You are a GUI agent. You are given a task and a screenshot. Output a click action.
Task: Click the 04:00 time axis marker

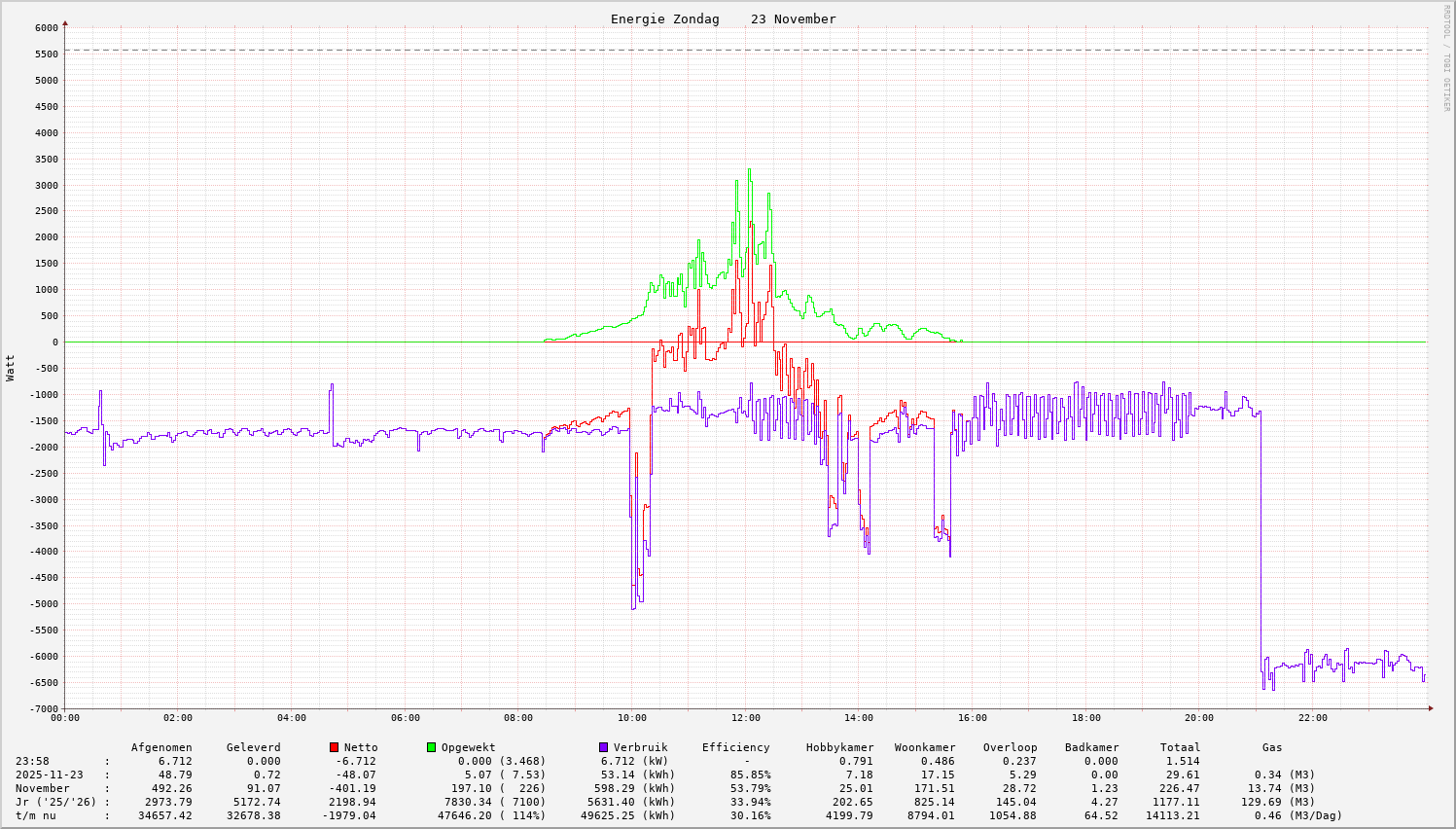pos(291,718)
